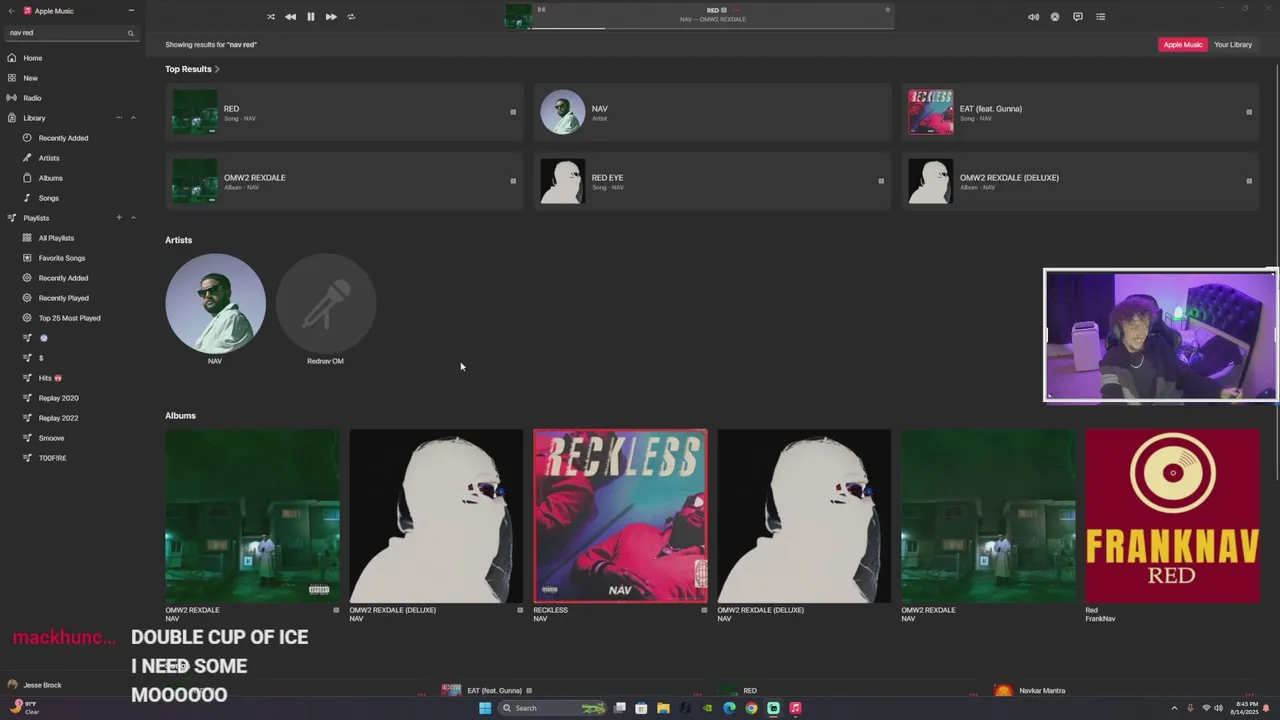Open Library more options dots
The image size is (1280, 720).
(119, 118)
